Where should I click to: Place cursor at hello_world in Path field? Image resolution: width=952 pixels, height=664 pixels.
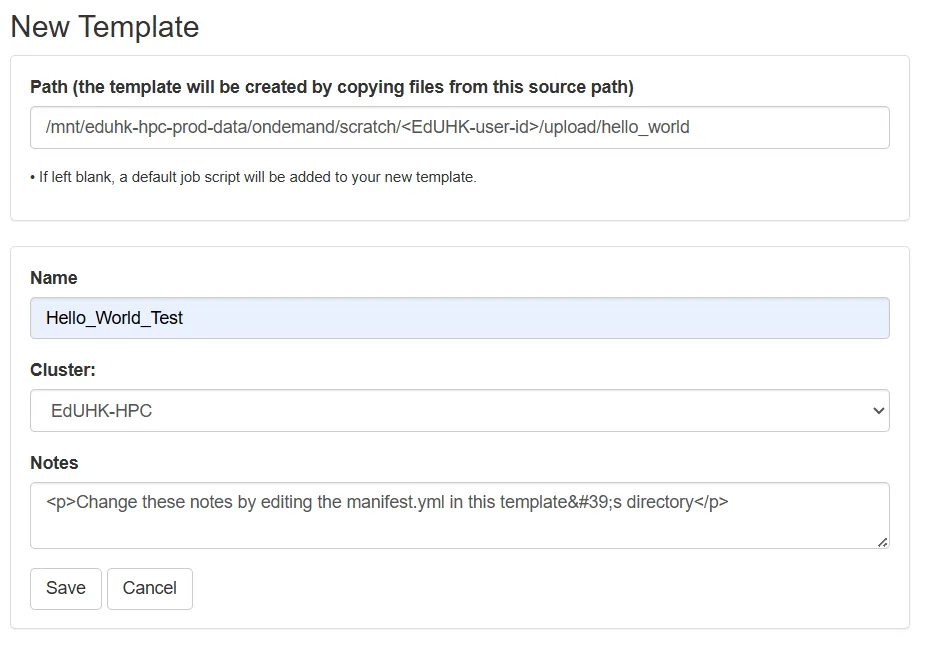point(646,128)
